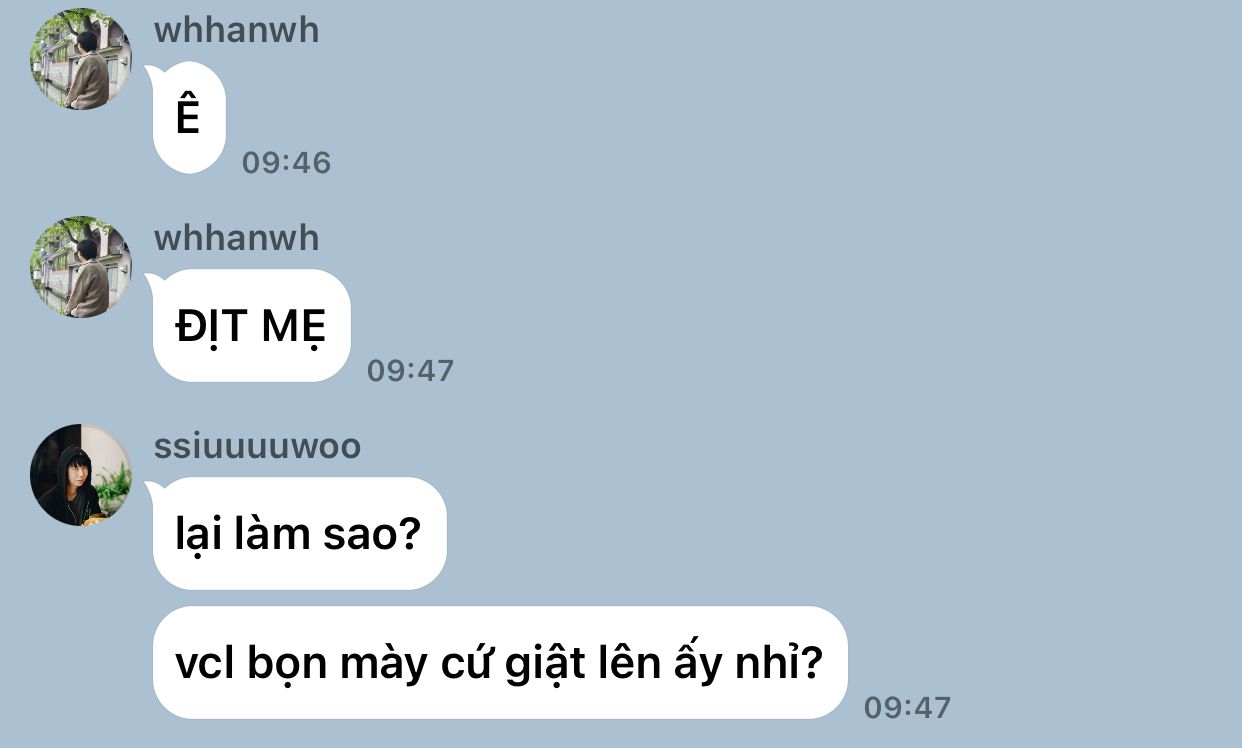Select the 'ĐỊT MẸ' message bubble

pyautogui.click(x=251, y=326)
